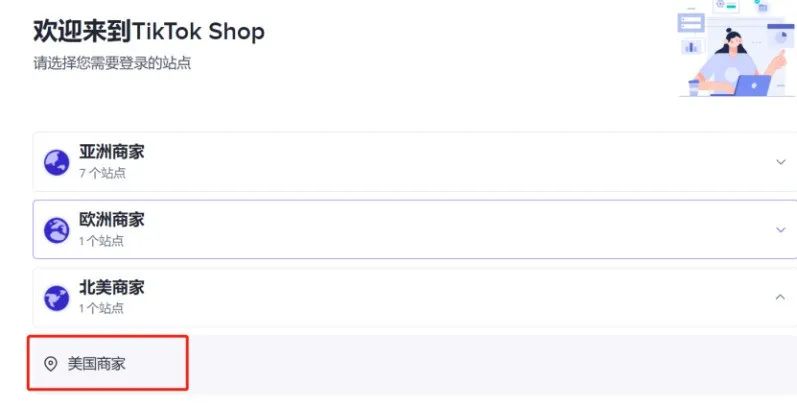Select the 亚洲商家 heading
The image size is (797, 405).
112,153
